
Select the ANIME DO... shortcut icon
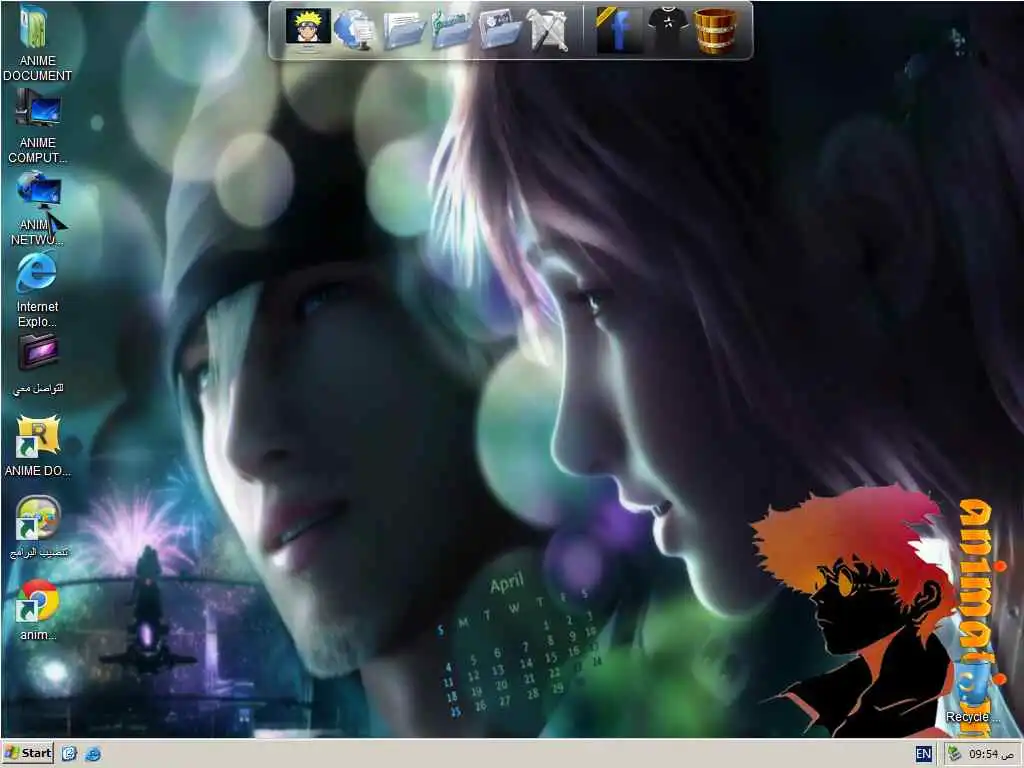point(37,446)
